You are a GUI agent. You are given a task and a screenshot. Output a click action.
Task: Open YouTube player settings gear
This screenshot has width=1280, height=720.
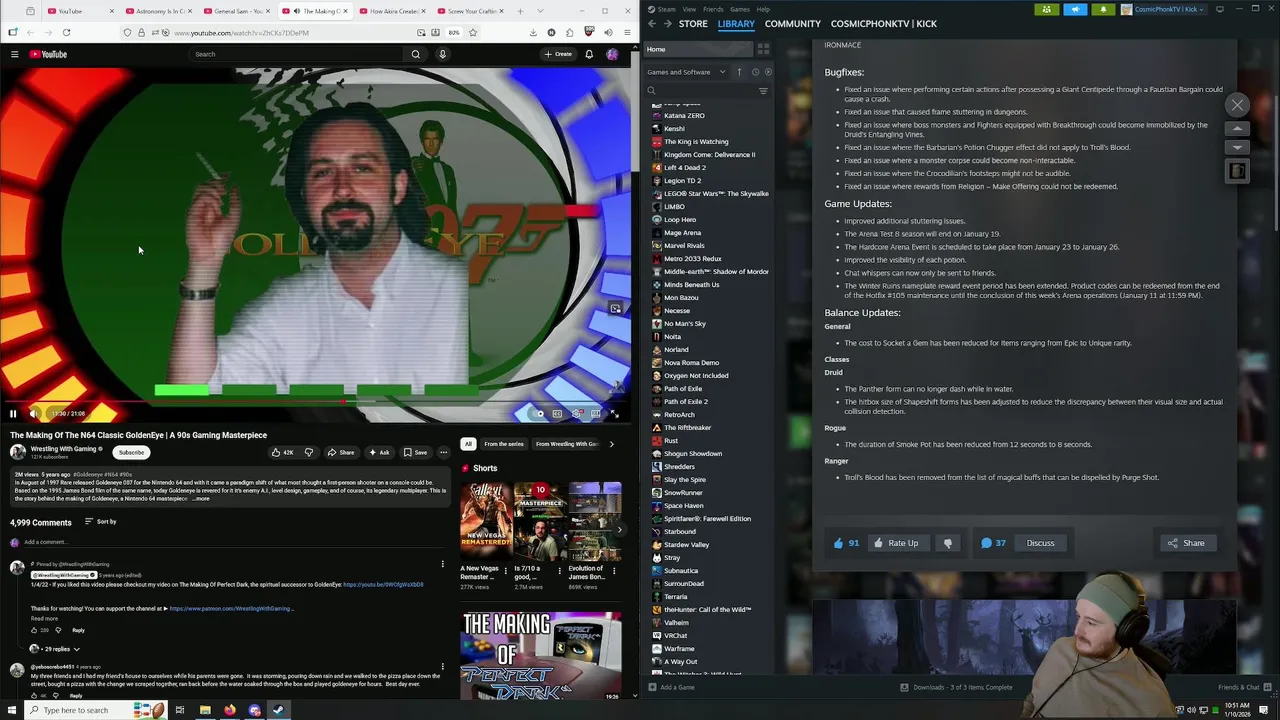click(x=576, y=413)
